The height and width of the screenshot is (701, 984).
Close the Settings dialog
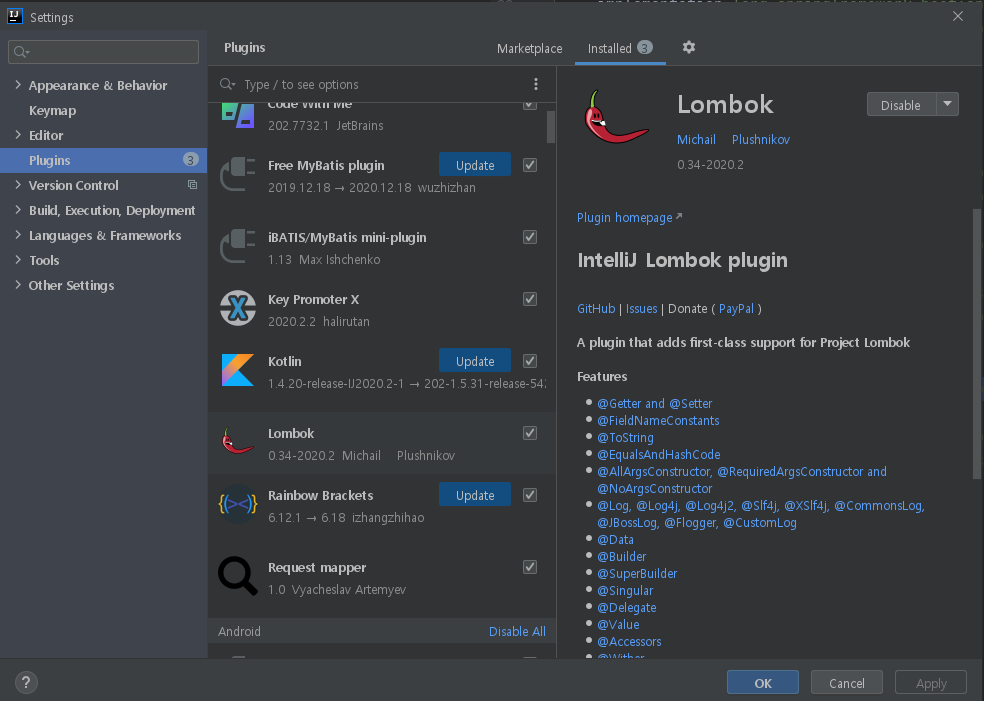pyautogui.click(x=958, y=16)
